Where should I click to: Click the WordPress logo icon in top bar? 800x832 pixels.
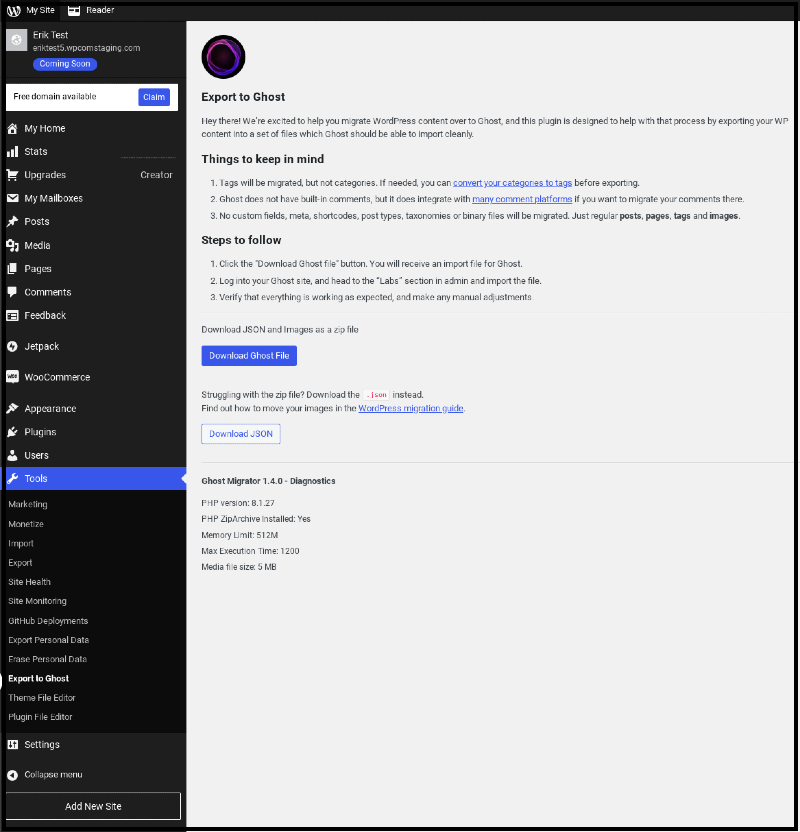[13, 10]
